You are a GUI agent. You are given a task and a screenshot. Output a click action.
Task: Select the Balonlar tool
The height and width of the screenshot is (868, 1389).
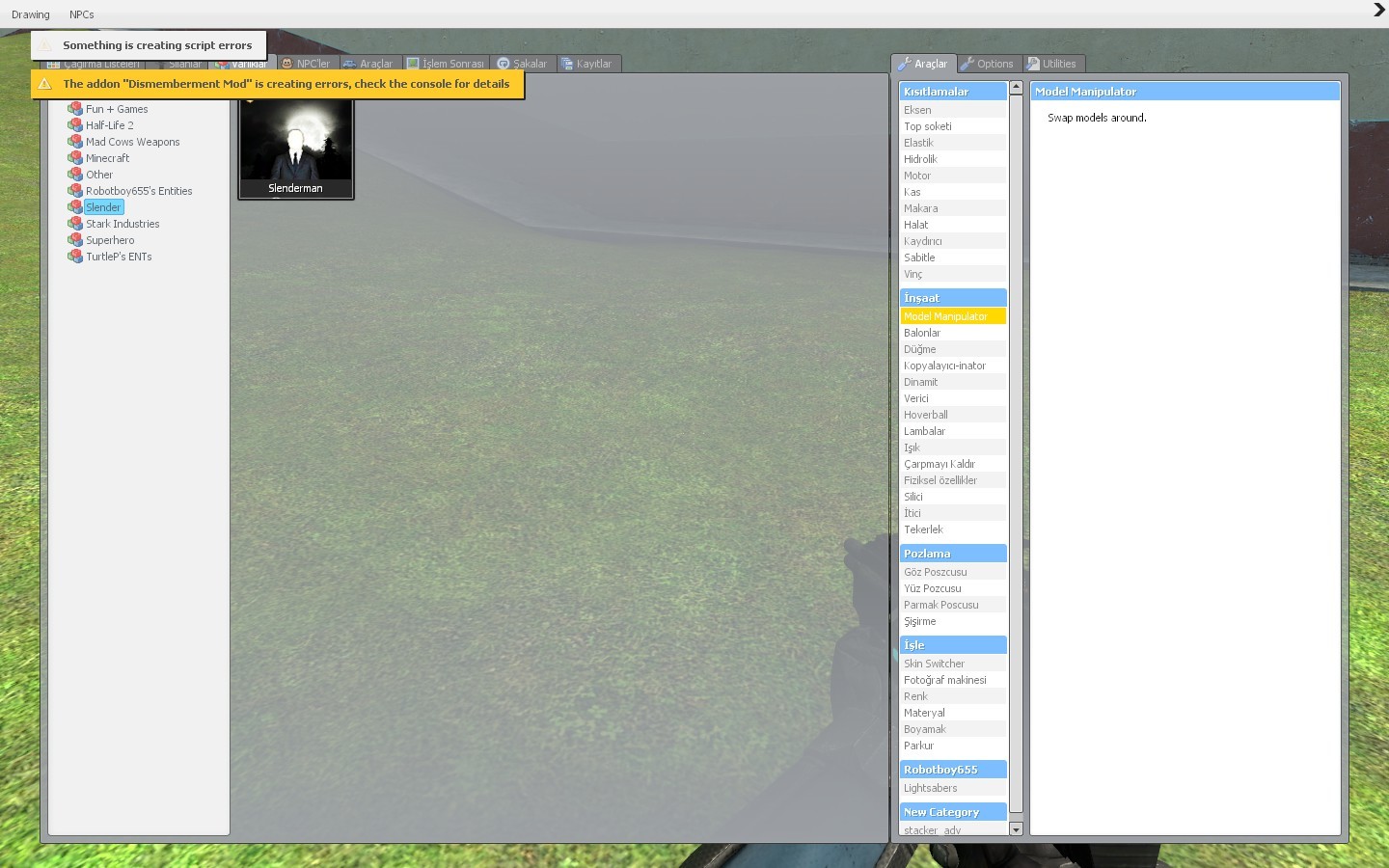[x=953, y=333]
